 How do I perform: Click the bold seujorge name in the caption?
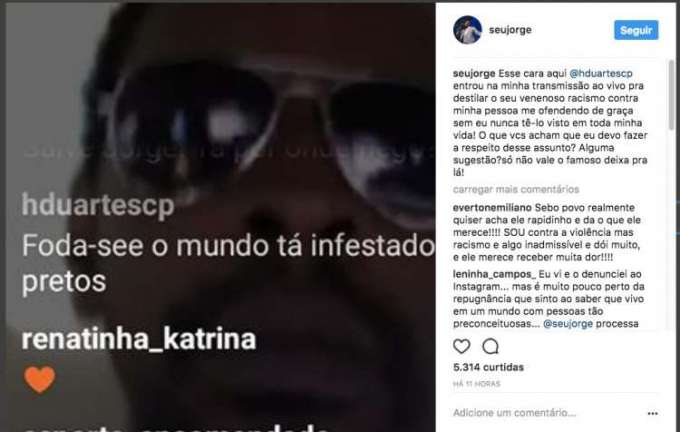coord(474,73)
